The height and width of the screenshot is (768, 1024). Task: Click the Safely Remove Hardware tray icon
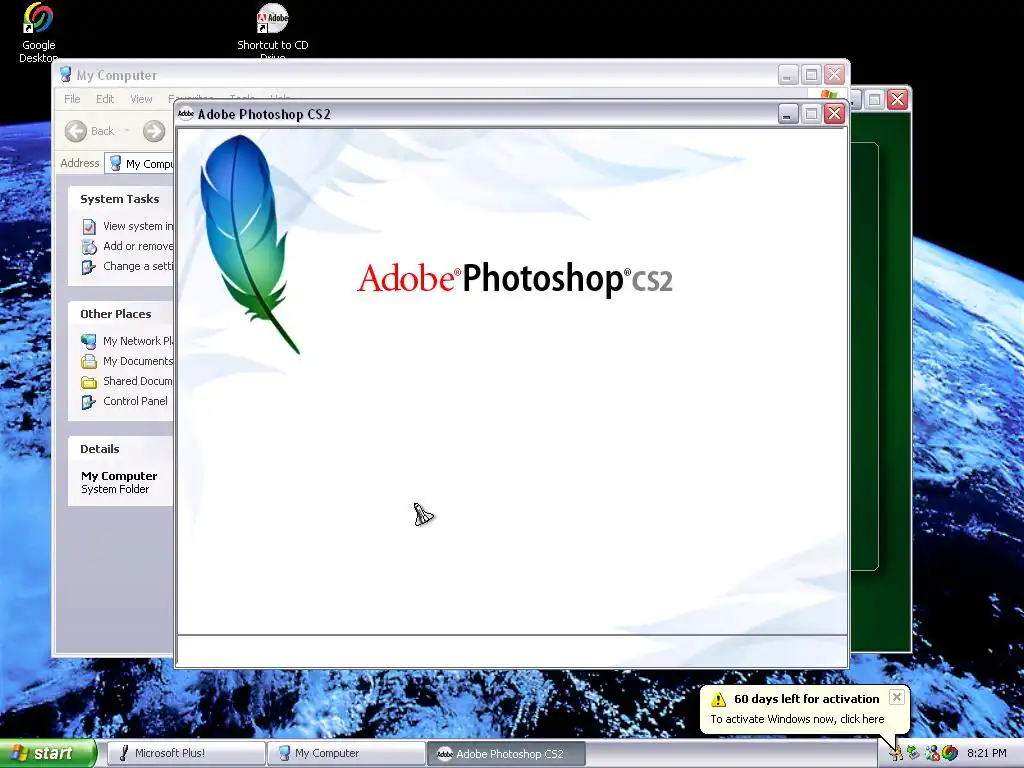point(914,753)
